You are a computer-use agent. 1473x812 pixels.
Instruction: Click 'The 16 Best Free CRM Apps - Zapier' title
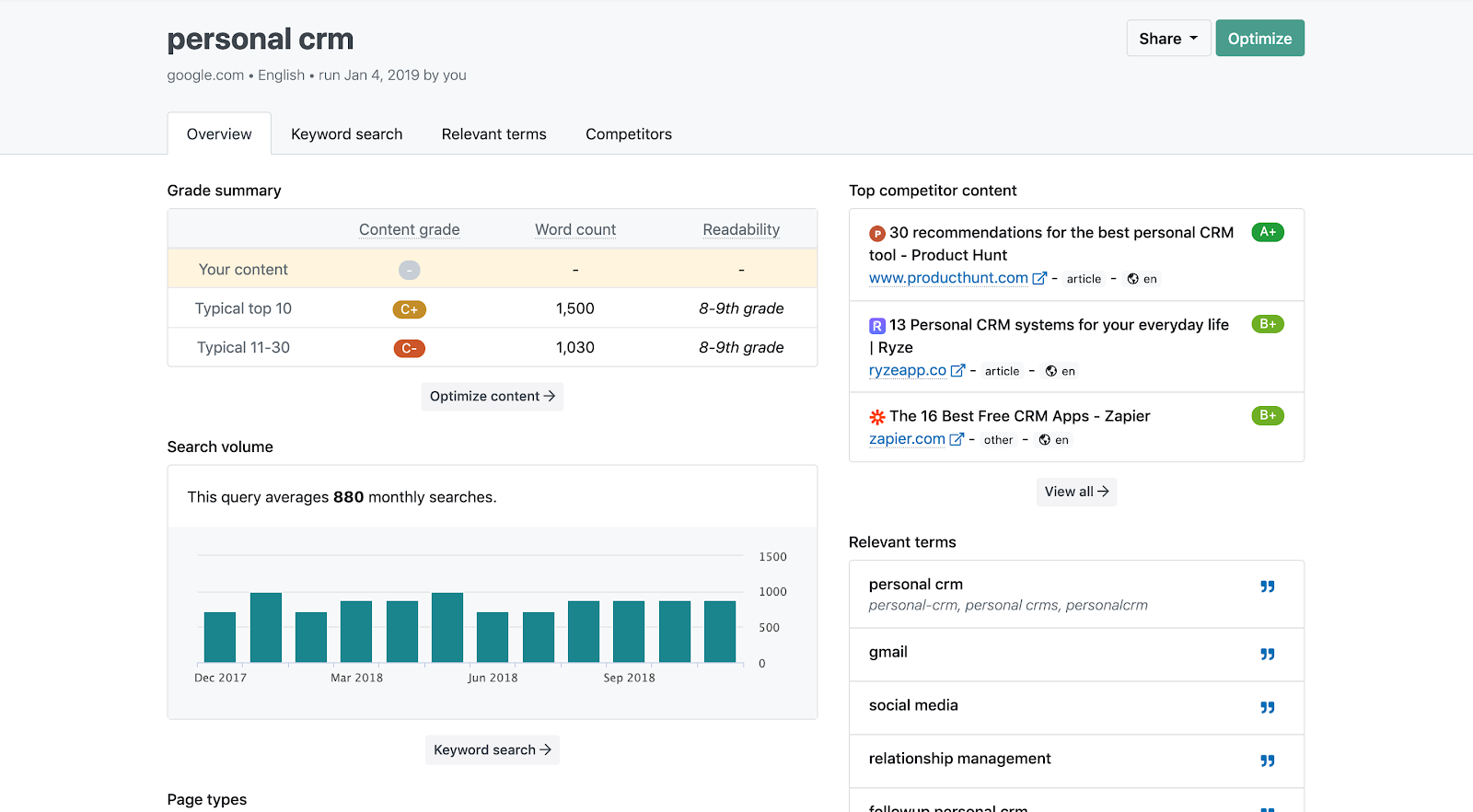(x=1020, y=416)
